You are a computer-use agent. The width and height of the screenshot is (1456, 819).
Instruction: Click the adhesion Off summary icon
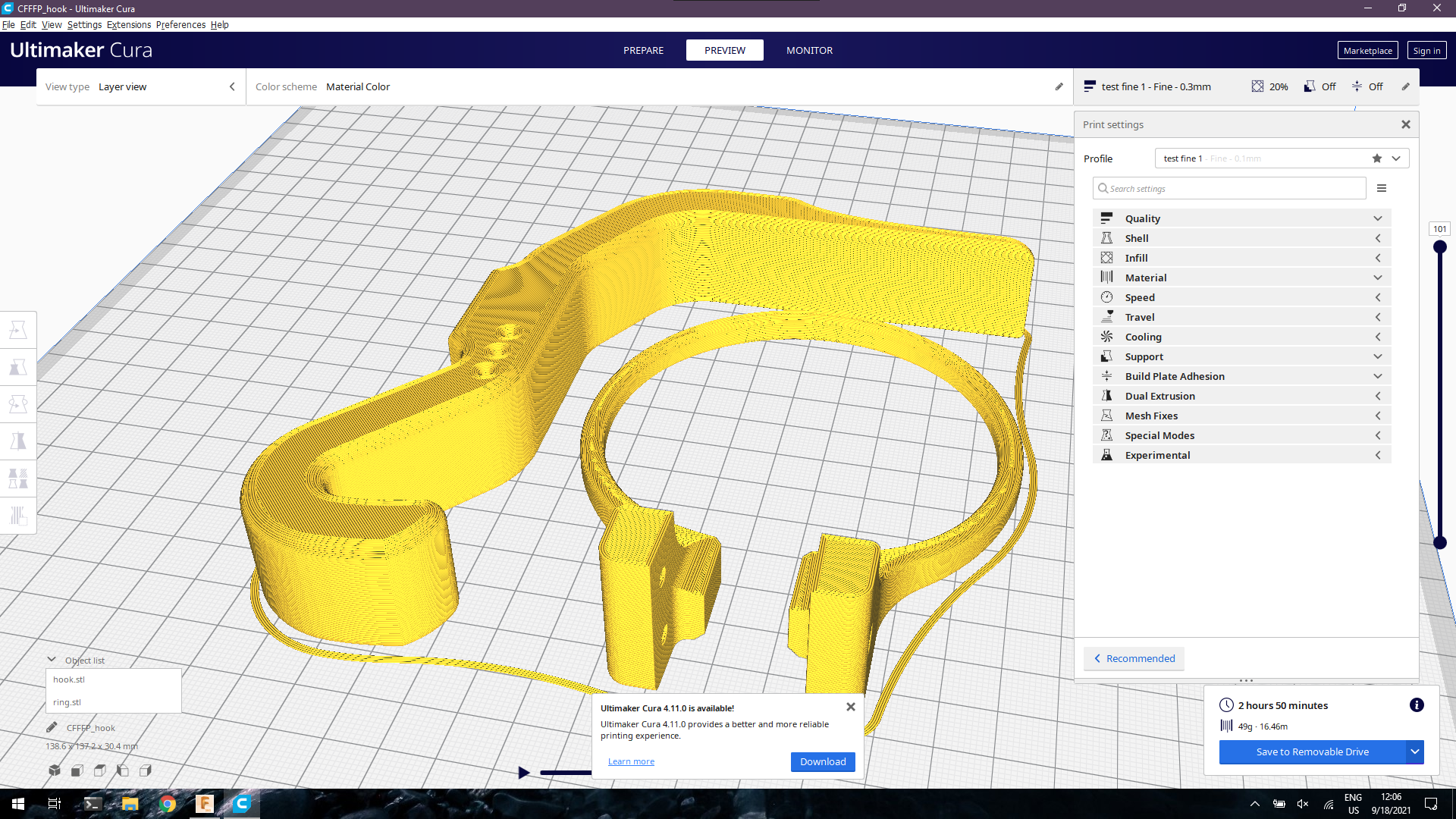tap(1357, 86)
